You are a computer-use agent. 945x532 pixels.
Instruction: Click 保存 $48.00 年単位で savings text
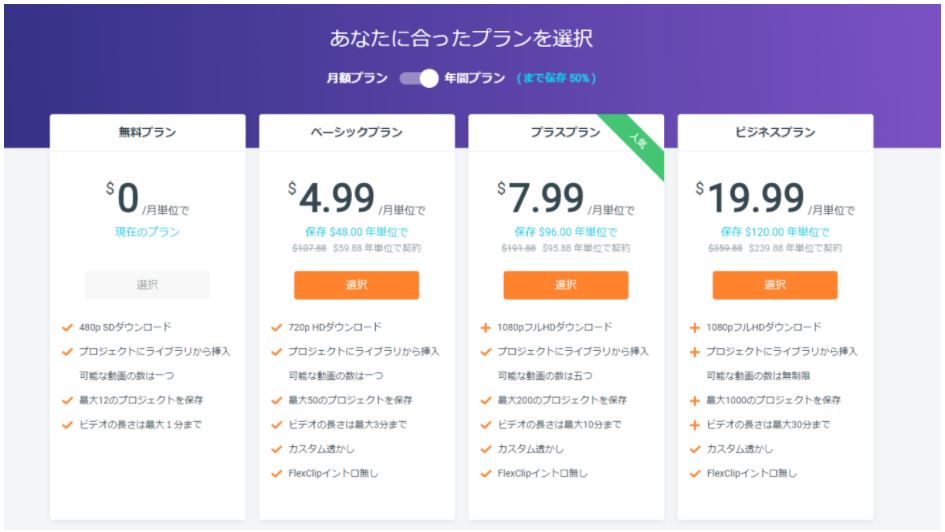pyautogui.click(x=356, y=232)
